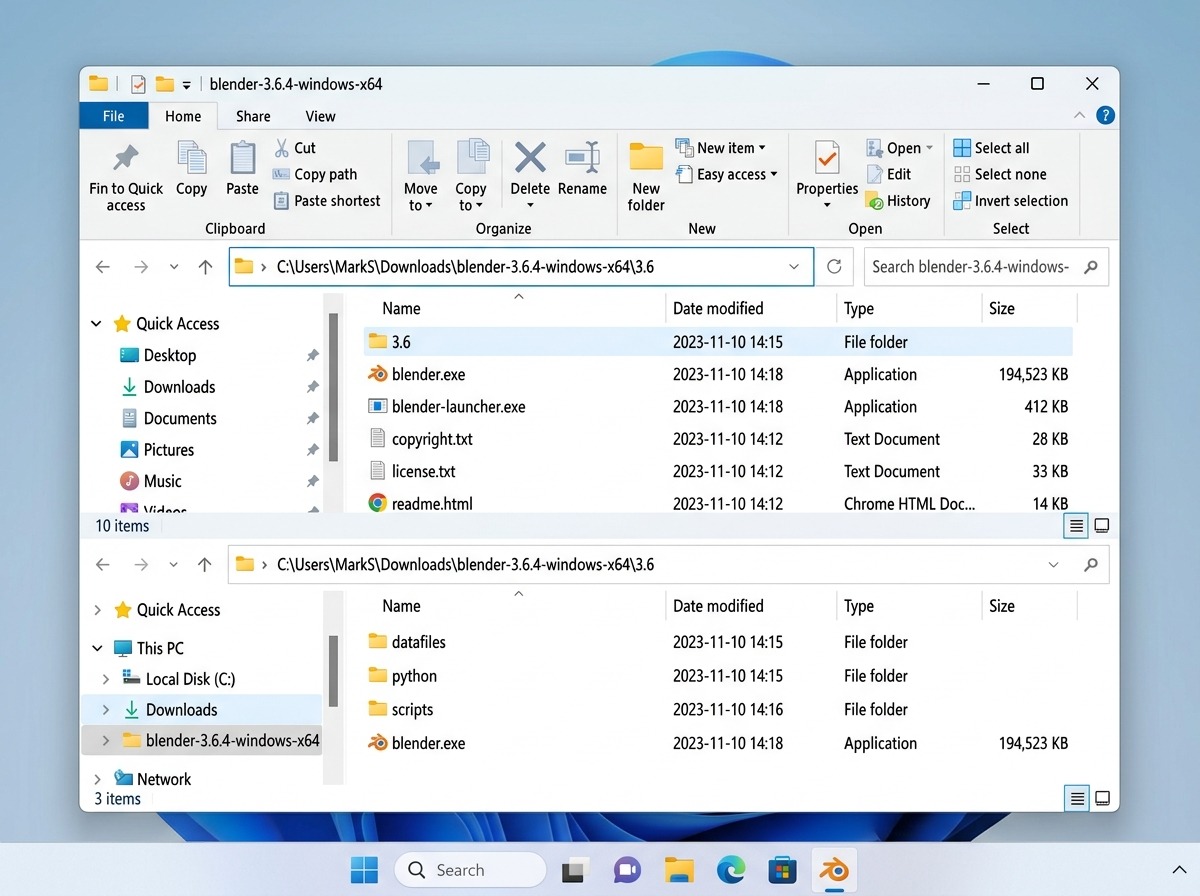Screen dimensions: 1200x896
Task: Choose Paste shortcut in ribbon
Action: 326,200
